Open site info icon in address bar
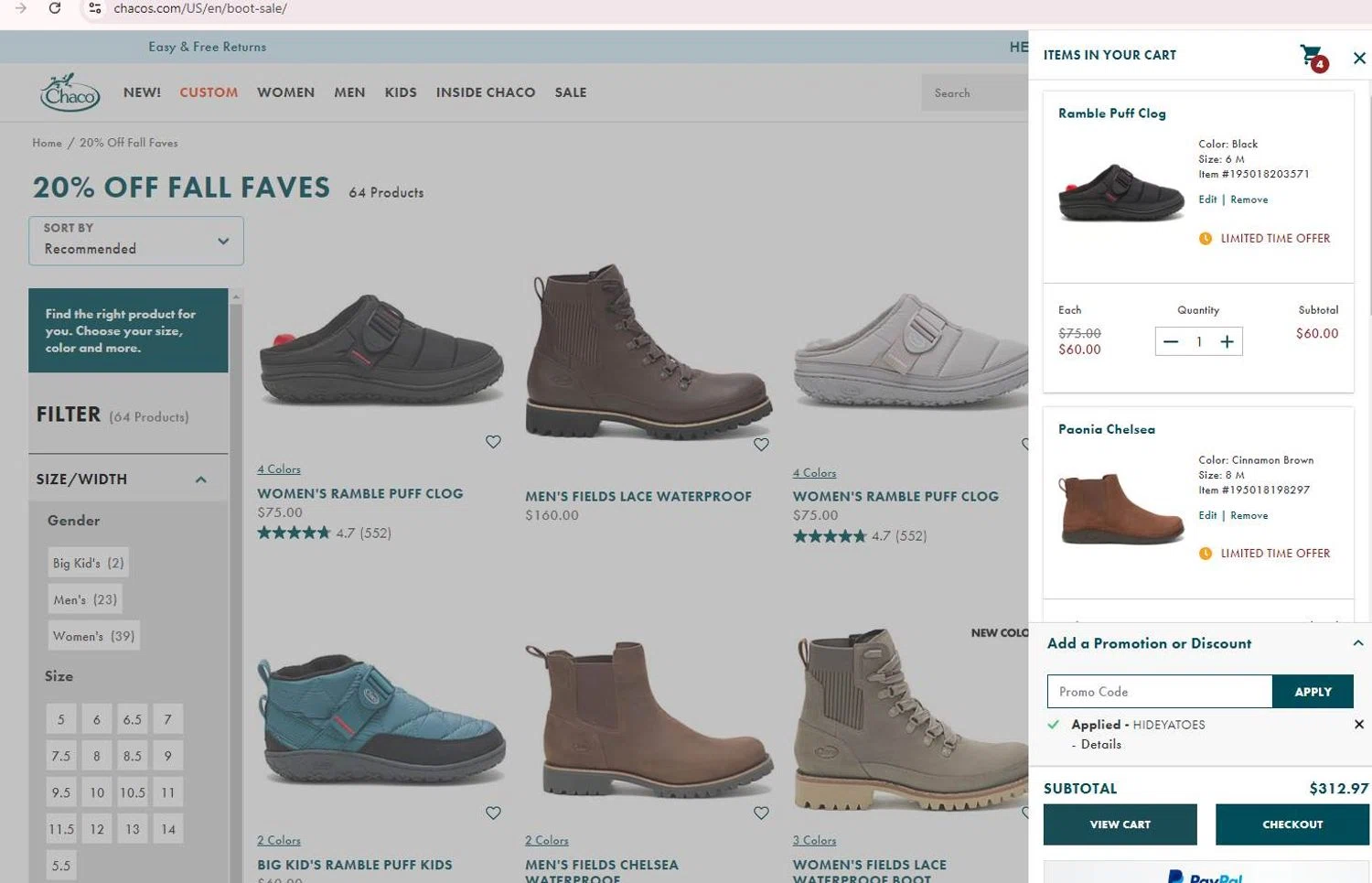 point(94,8)
